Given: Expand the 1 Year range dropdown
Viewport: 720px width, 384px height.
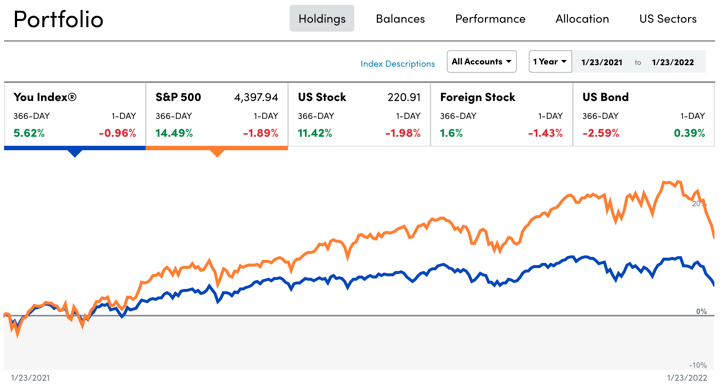Looking at the screenshot, I should tap(550, 62).
